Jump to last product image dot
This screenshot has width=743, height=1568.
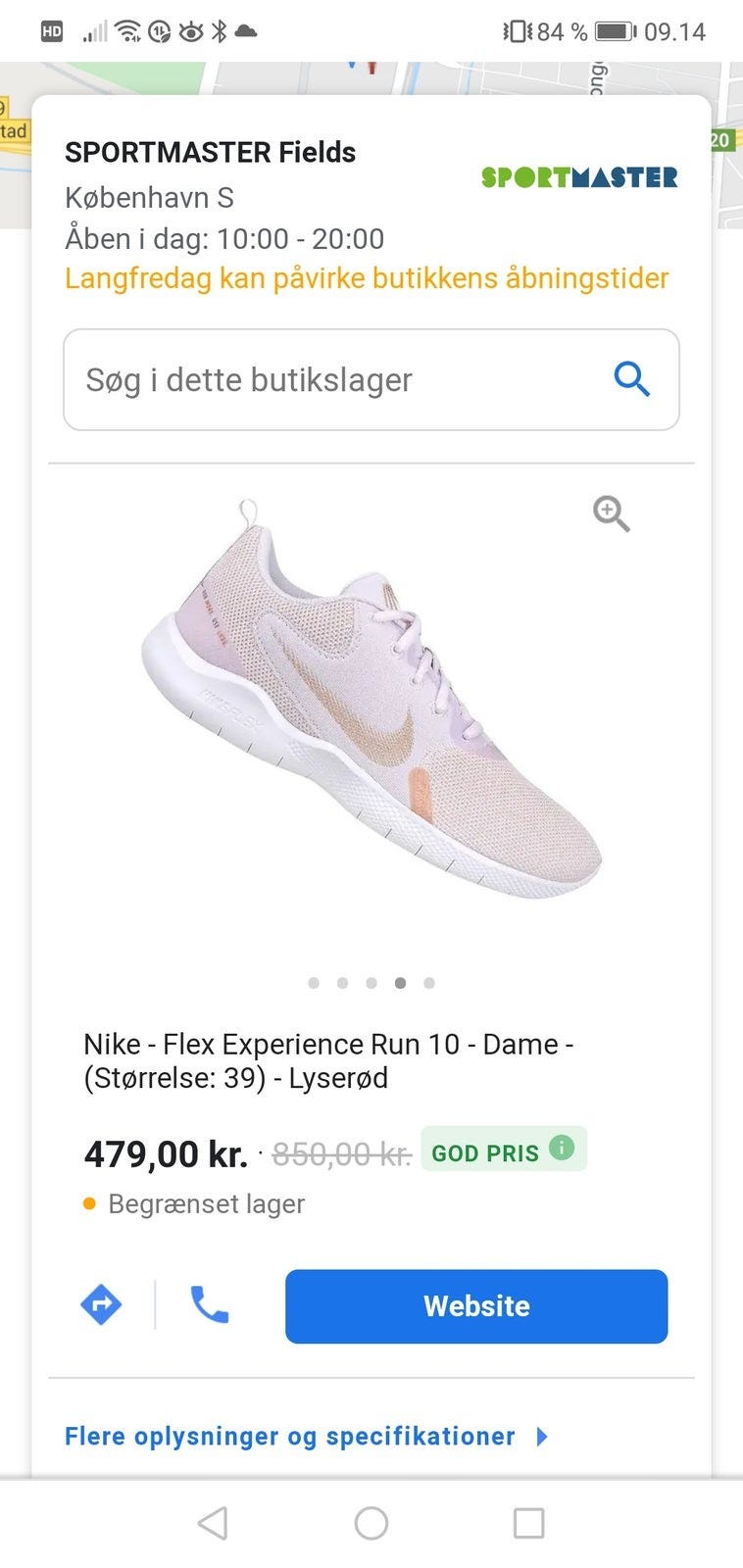(x=429, y=983)
